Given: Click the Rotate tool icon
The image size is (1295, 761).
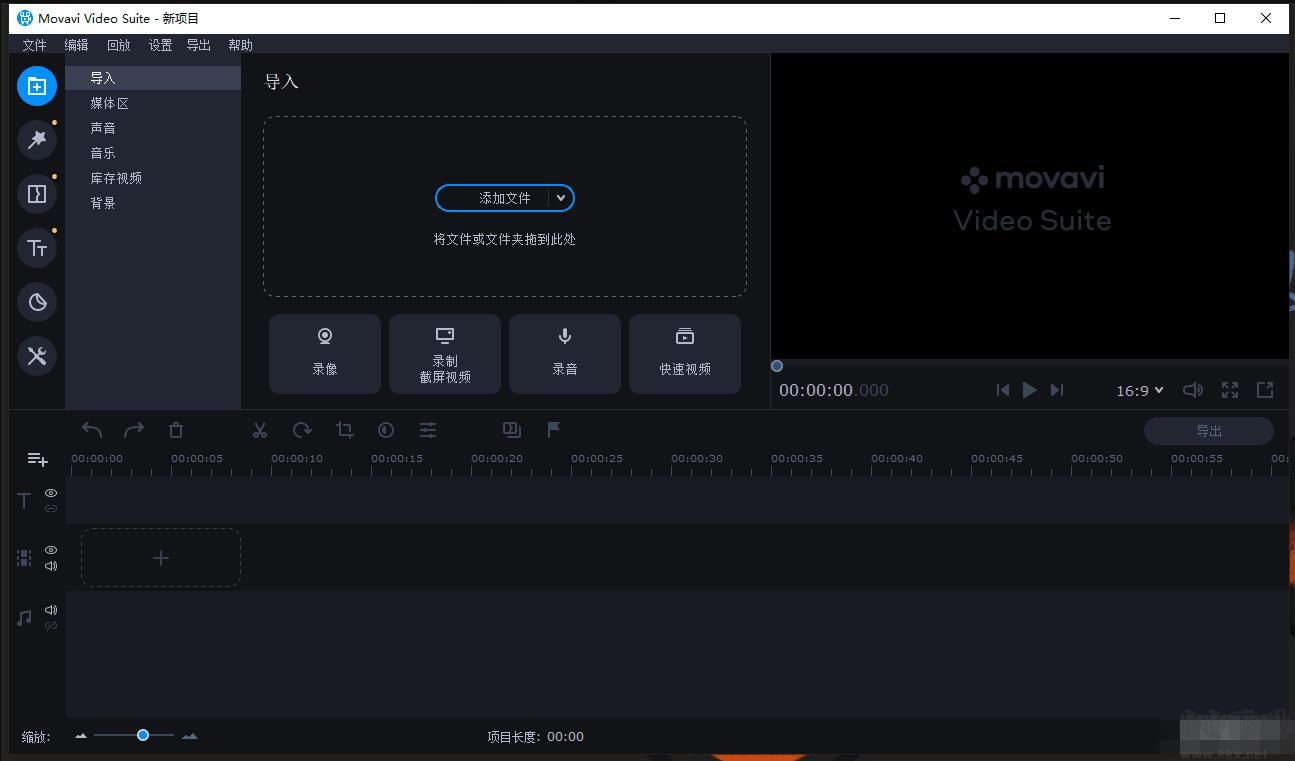Looking at the screenshot, I should tap(302, 429).
